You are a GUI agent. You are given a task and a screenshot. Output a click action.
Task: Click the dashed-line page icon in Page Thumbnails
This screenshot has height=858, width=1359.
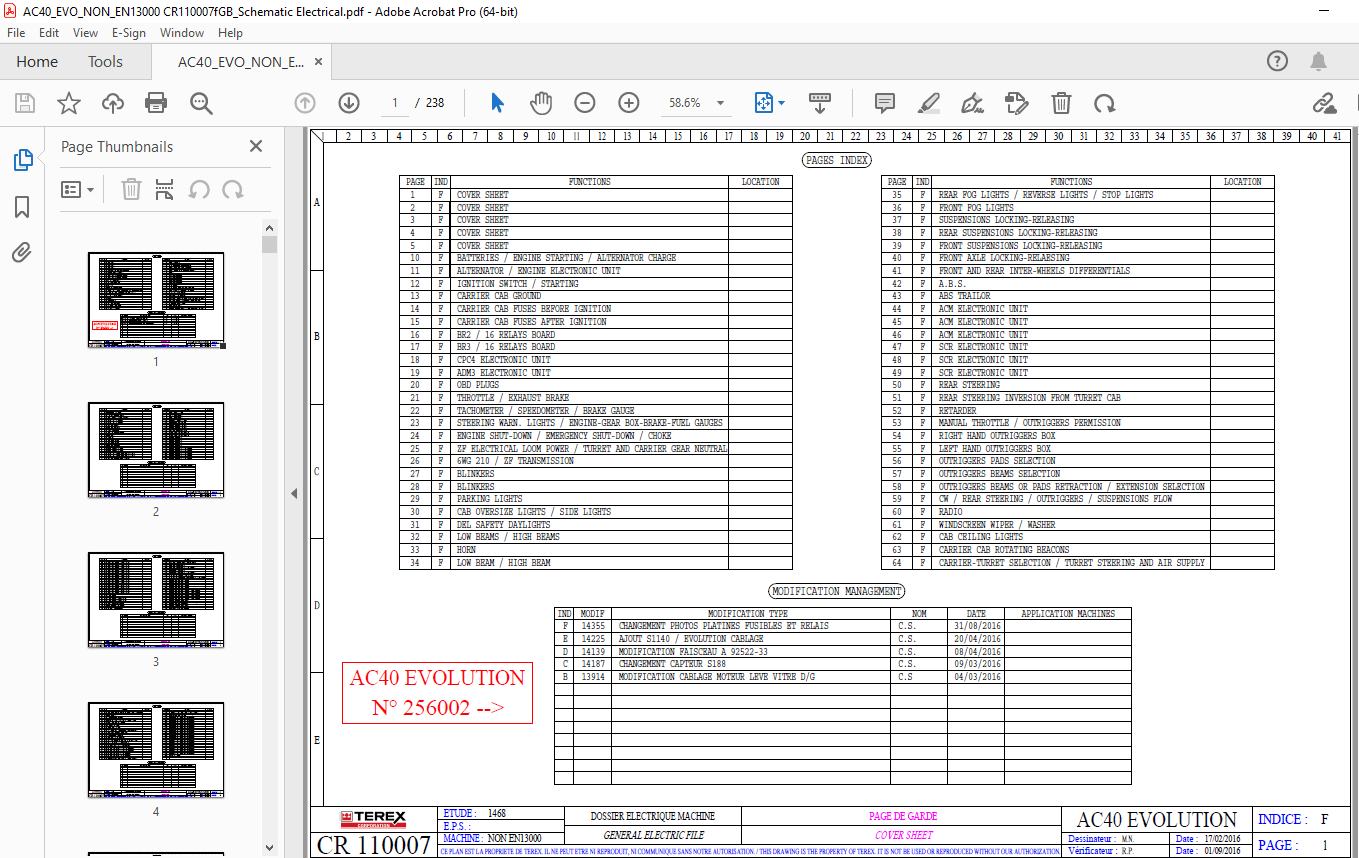tap(165, 189)
